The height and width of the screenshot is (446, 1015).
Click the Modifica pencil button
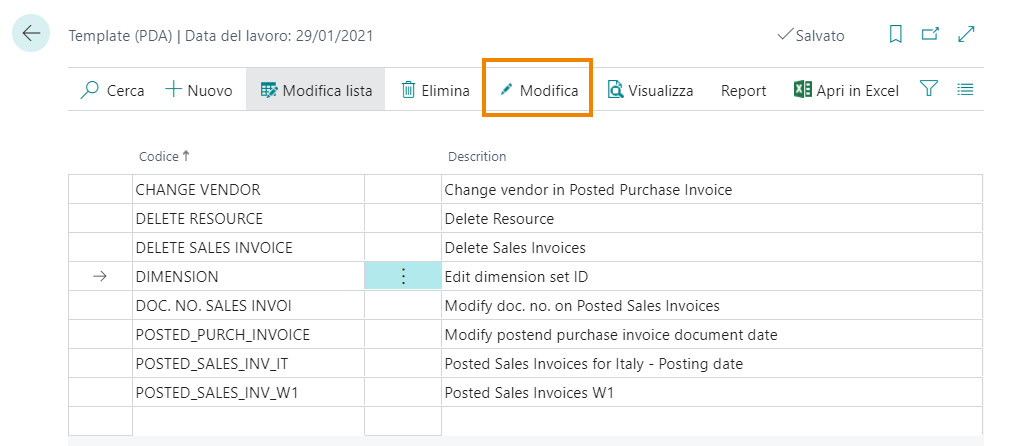coord(538,90)
